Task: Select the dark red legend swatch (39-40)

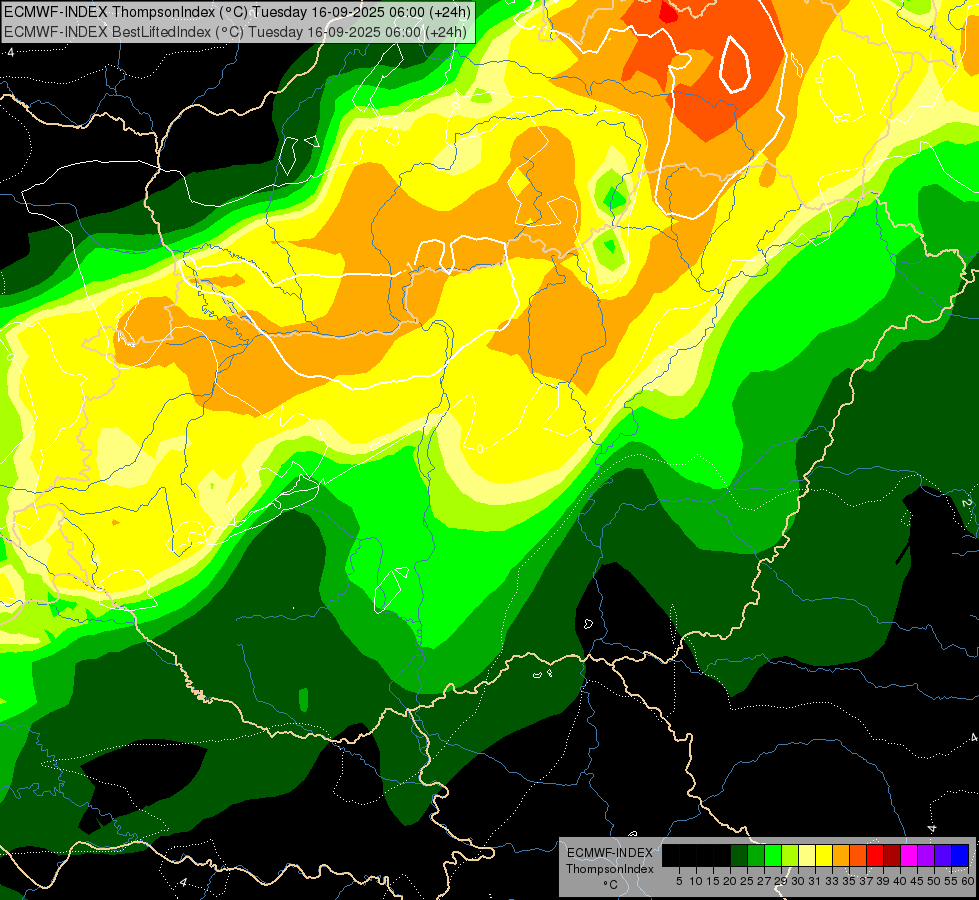Action: 892,855
